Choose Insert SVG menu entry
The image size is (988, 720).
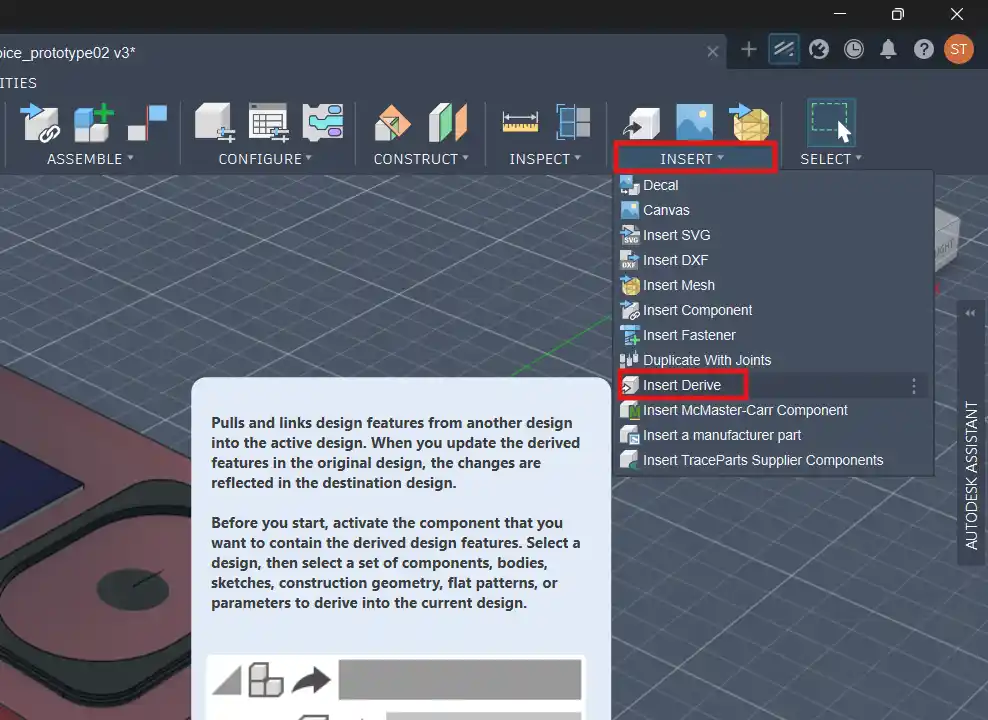[773, 235]
